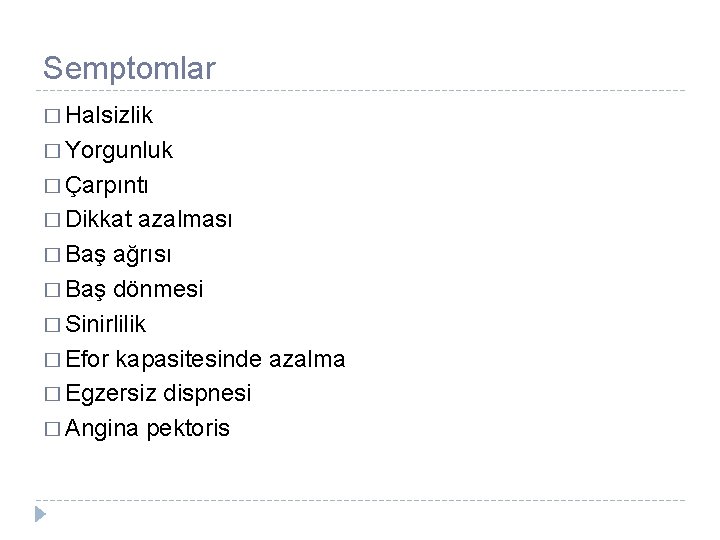Click the Egzersiz dispnesi line
720x540 pixels.
pos(158,394)
